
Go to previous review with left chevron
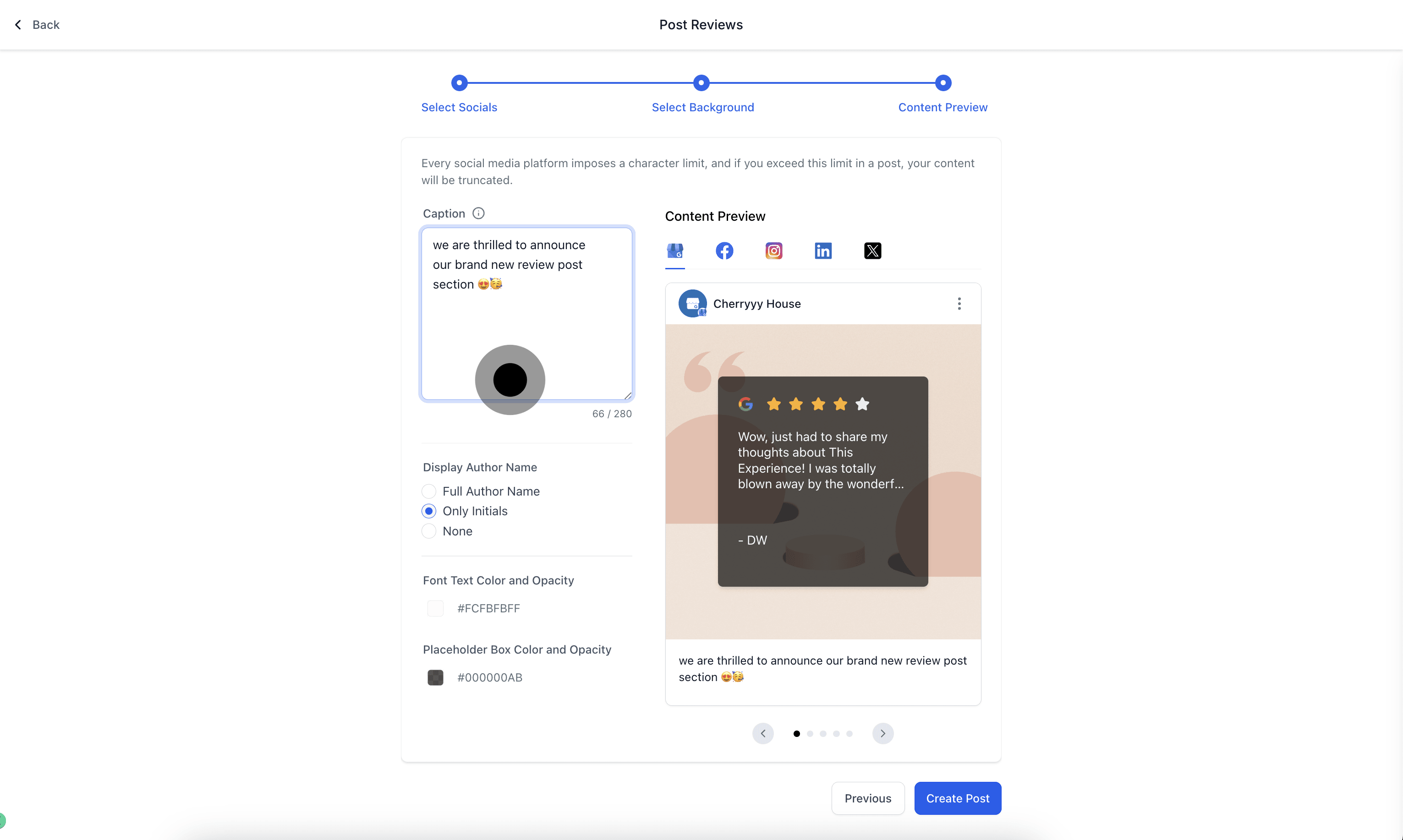[762, 734]
